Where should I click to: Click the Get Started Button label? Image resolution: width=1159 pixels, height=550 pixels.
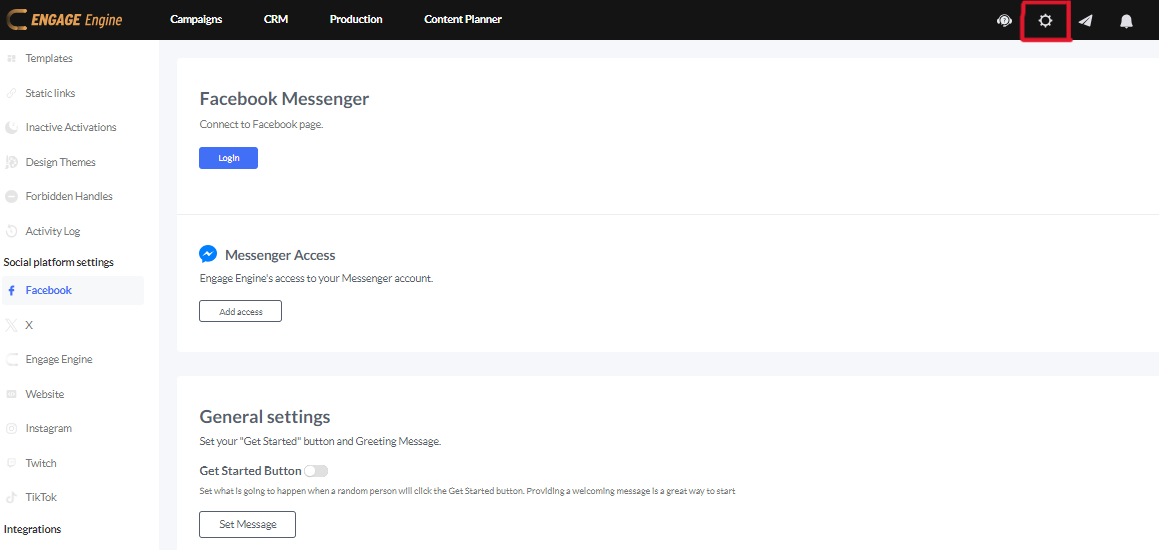(x=251, y=471)
